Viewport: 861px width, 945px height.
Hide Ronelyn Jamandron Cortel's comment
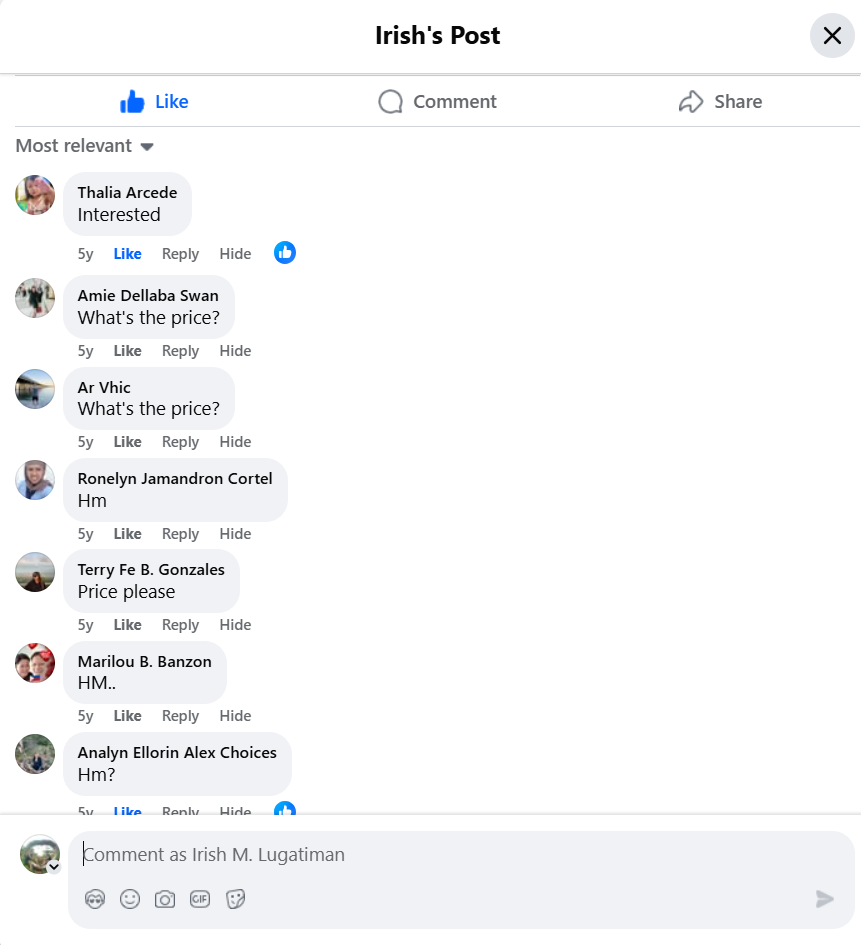(x=235, y=534)
